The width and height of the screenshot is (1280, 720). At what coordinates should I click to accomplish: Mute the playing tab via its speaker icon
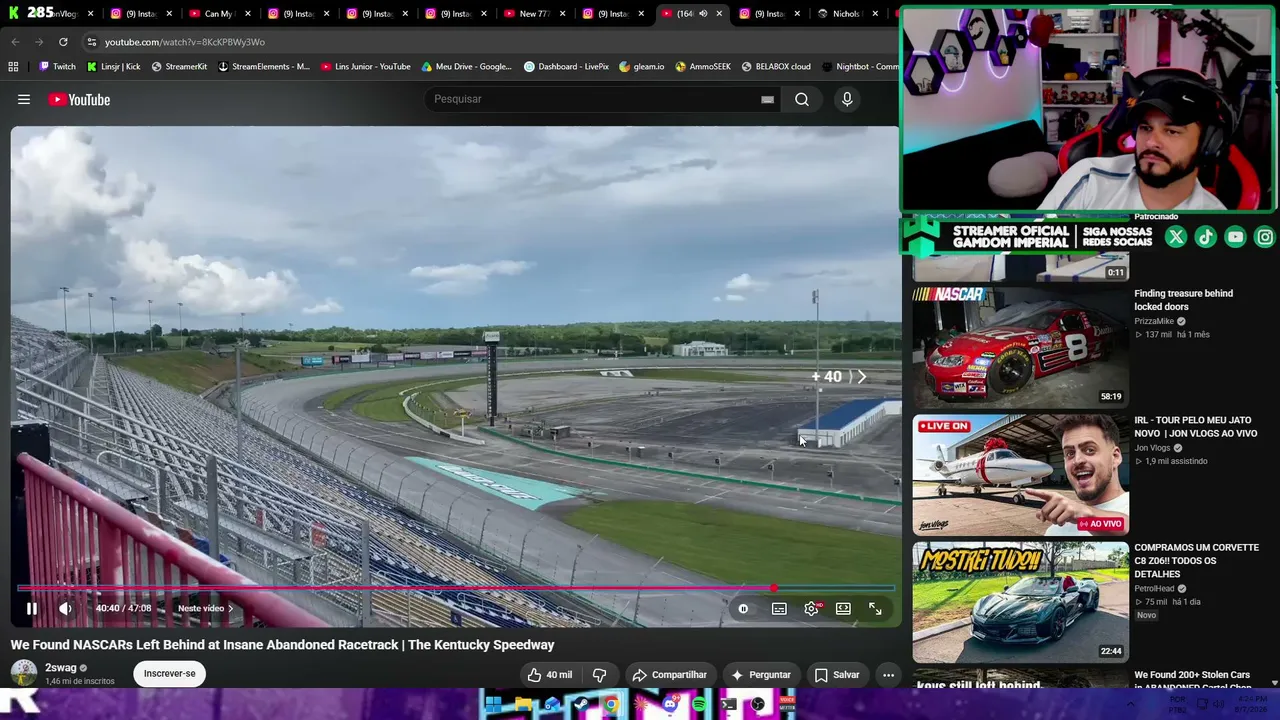click(x=703, y=14)
